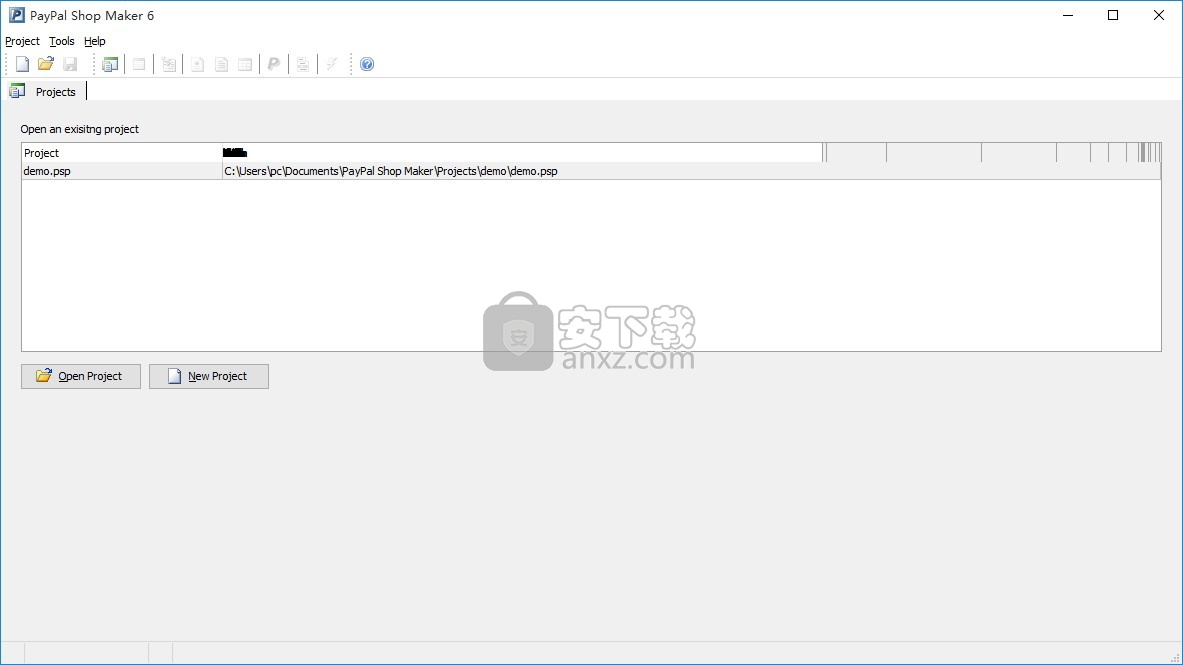Click the Project column header
1183x665 pixels.
point(121,152)
